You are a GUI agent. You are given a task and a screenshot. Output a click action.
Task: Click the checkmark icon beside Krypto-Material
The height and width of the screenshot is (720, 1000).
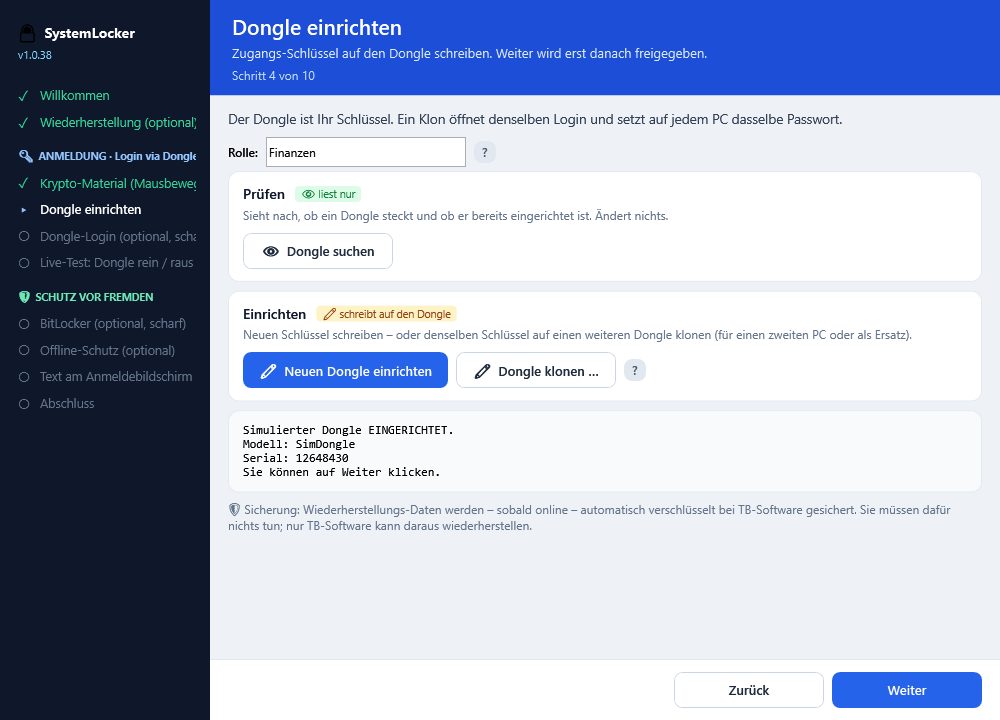(24, 184)
